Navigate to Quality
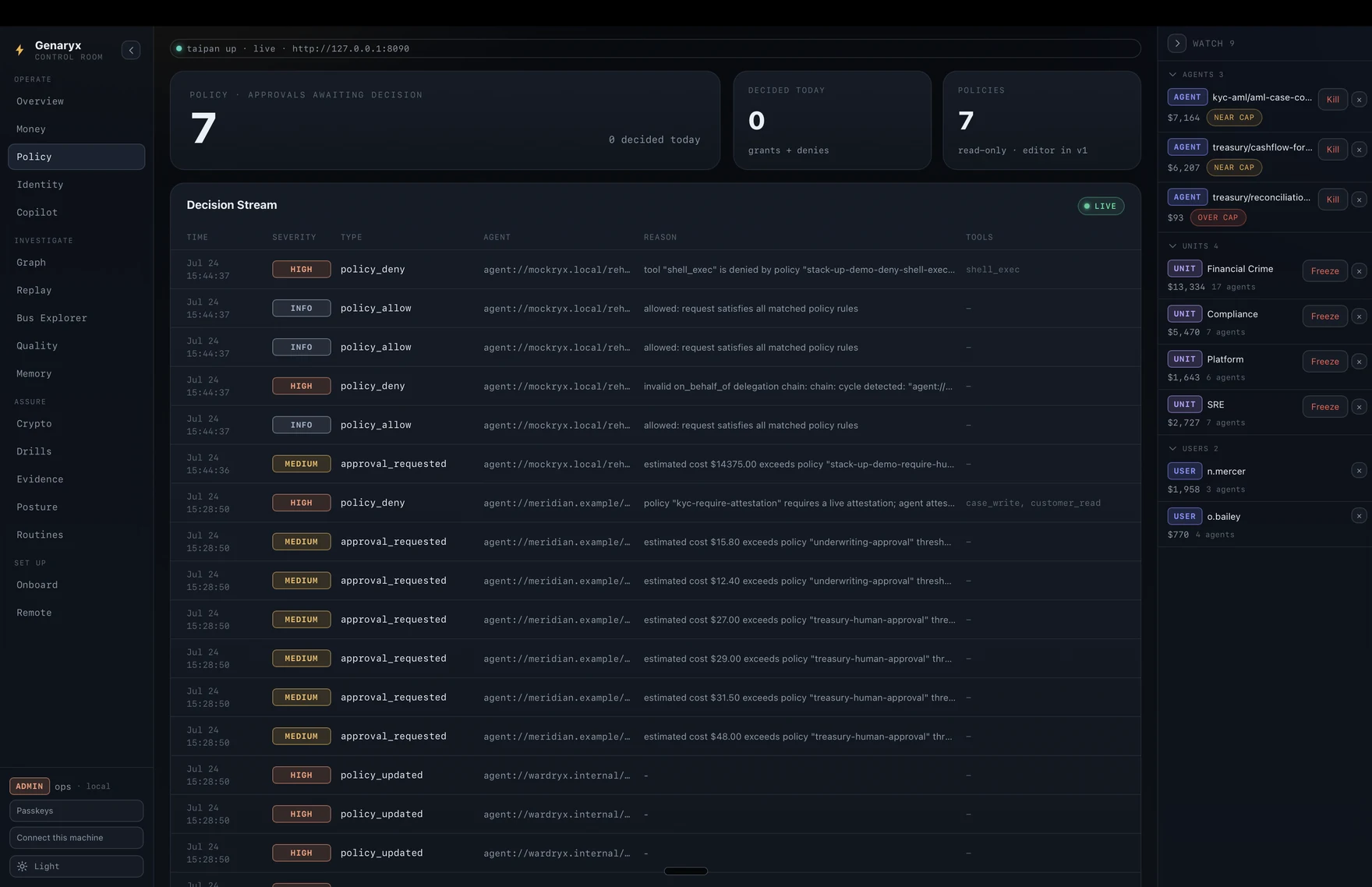 coord(76,346)
